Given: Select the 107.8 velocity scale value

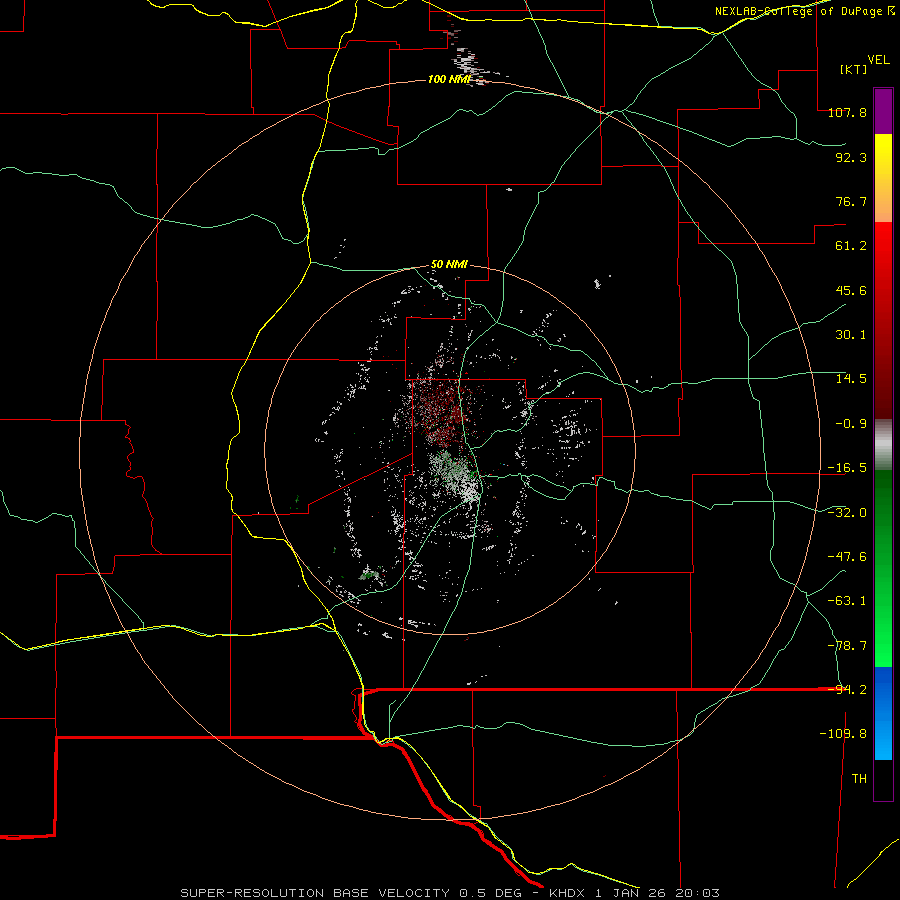Looking at the screenshot, I should coord(847,112).
